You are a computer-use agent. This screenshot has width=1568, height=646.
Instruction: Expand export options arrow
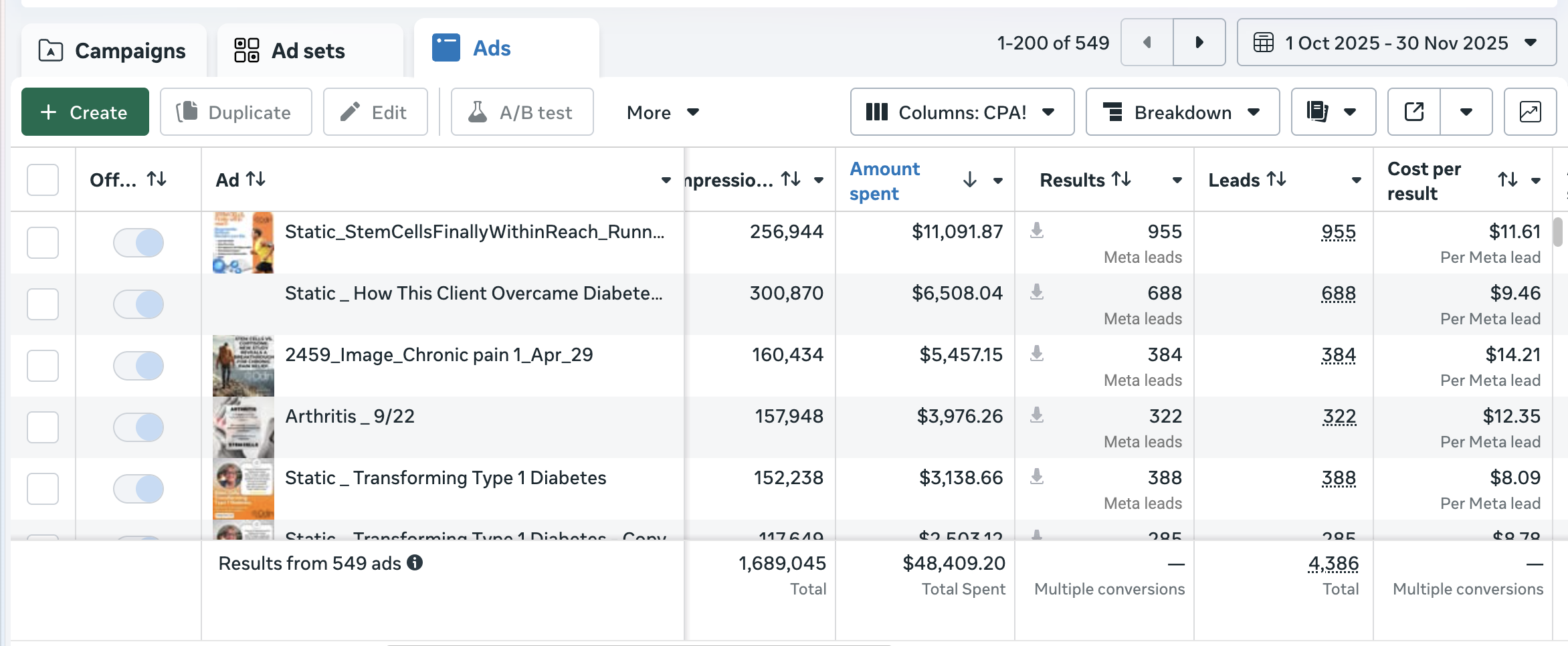(1466, 112)
